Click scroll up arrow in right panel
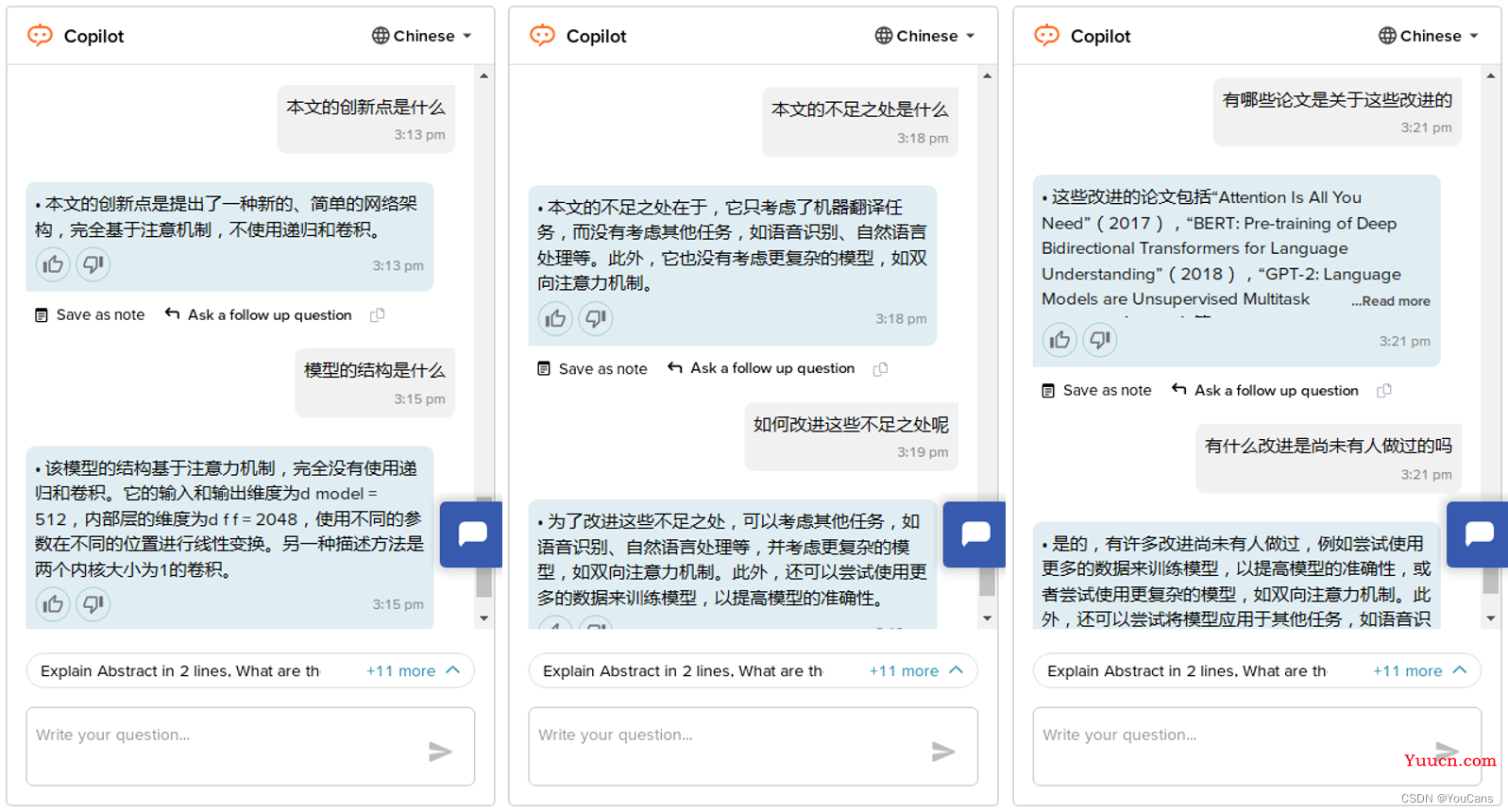 pos(1491,76)
